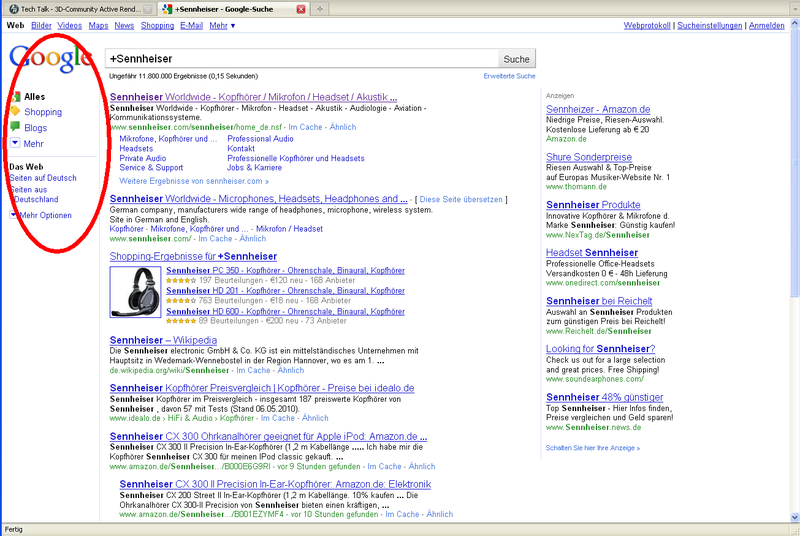Image resolution: width=800 pixels, height=536 pixels.
Task: Expand the Mehr arrow icon in sidebar
Action: (15, 143)
